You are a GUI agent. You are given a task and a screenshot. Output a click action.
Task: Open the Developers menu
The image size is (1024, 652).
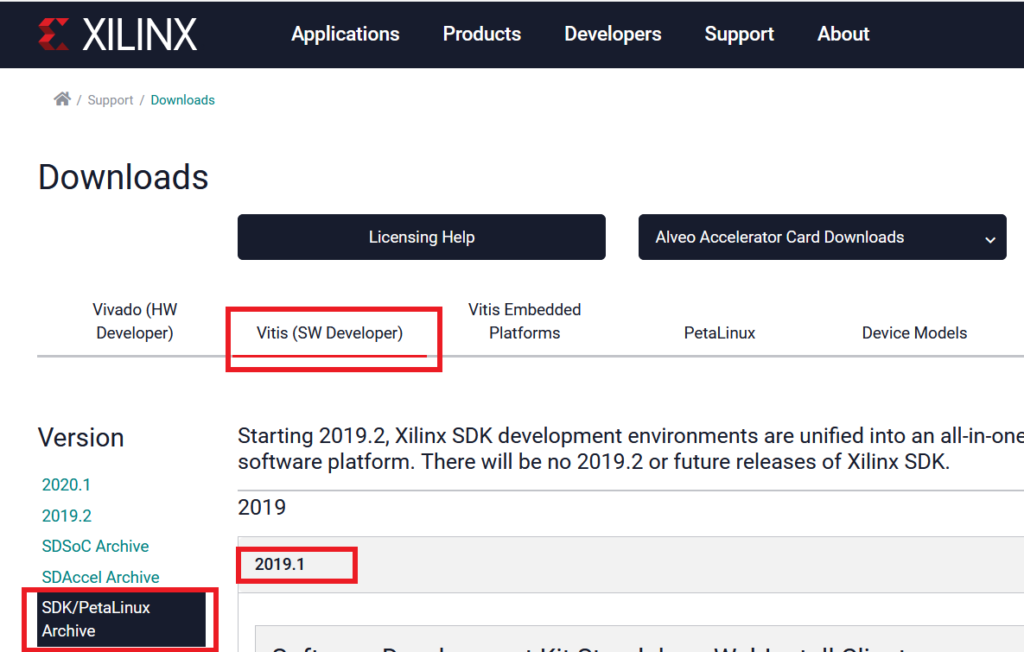[x=612, y=34]
